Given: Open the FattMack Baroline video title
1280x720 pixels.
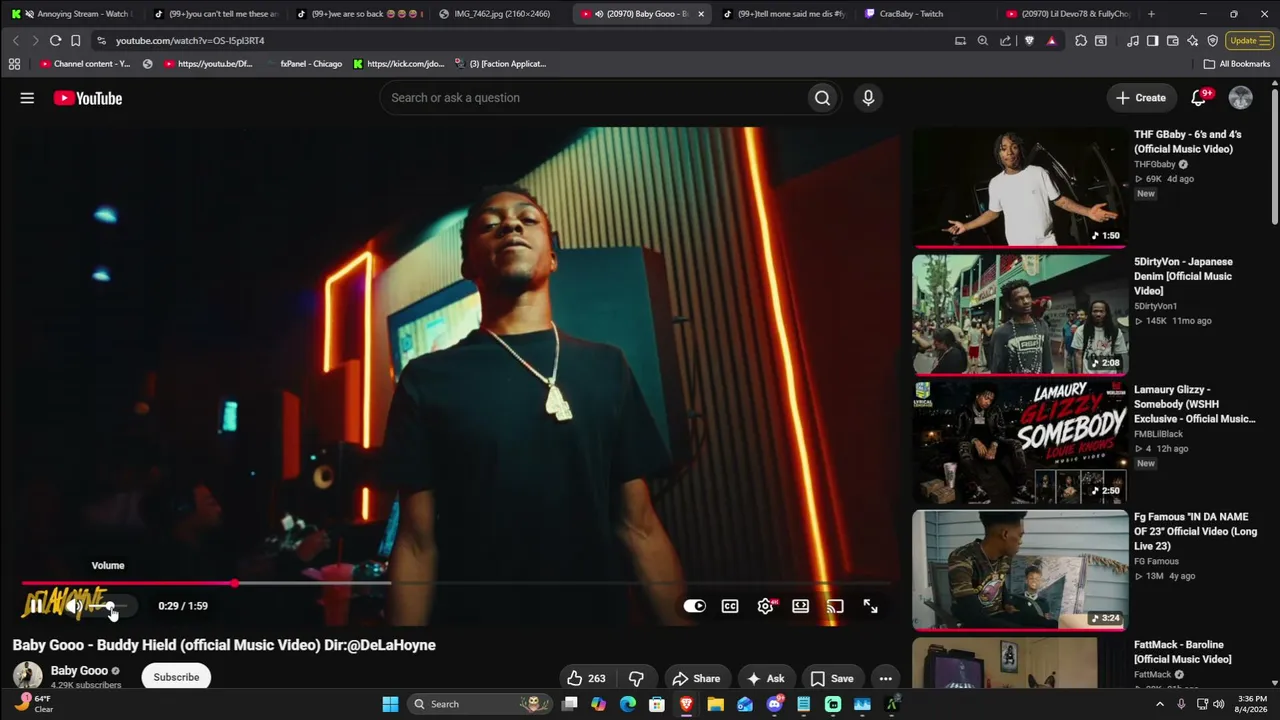Looking at the screenshot, I should (1183, 652).
